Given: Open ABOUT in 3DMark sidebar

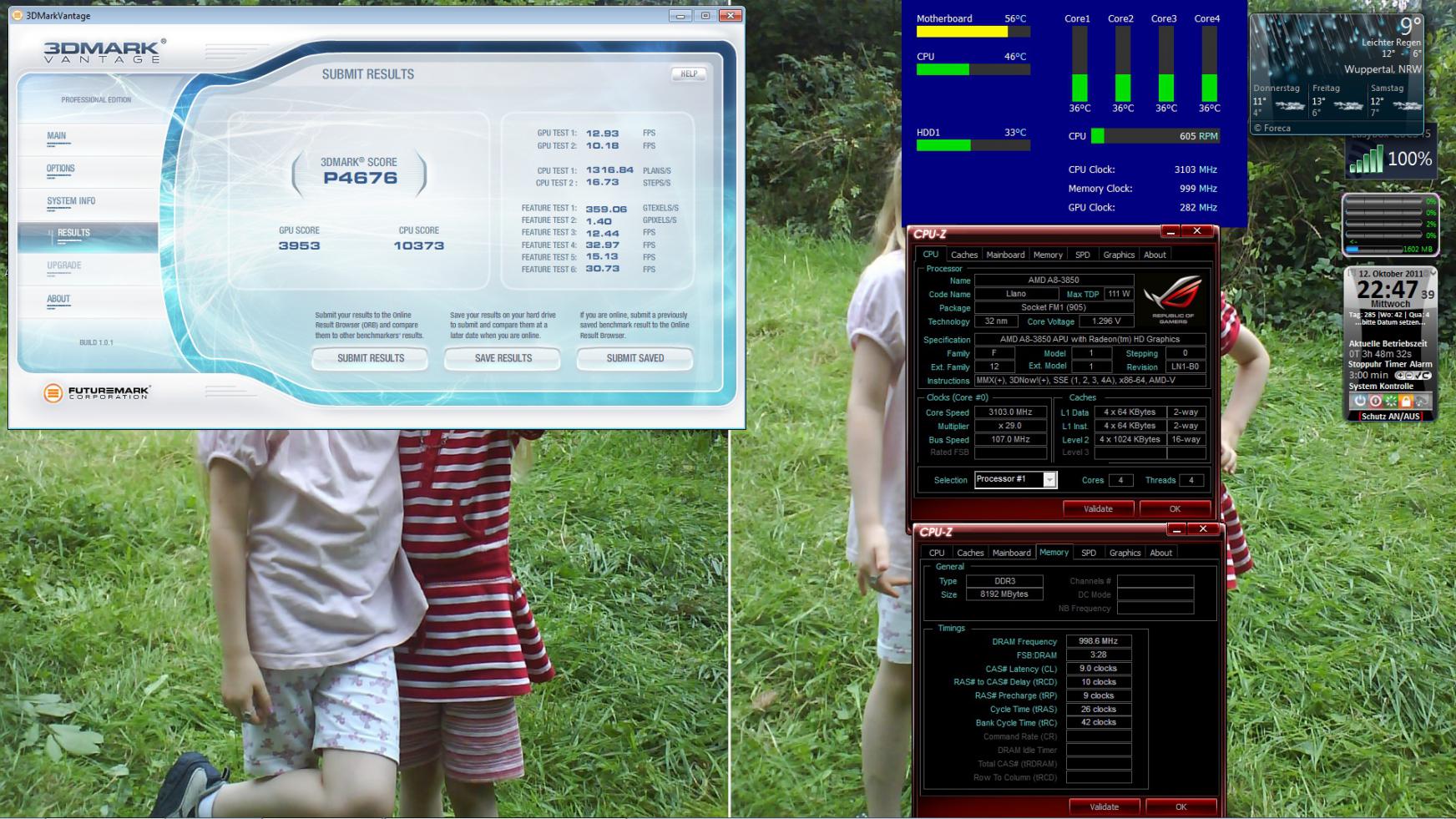Looking at the screenshot, I should coord(58,299).
